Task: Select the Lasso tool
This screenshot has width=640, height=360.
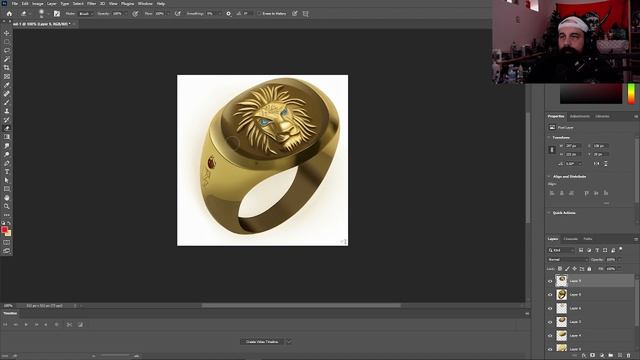Action: [x=7, y=50]
